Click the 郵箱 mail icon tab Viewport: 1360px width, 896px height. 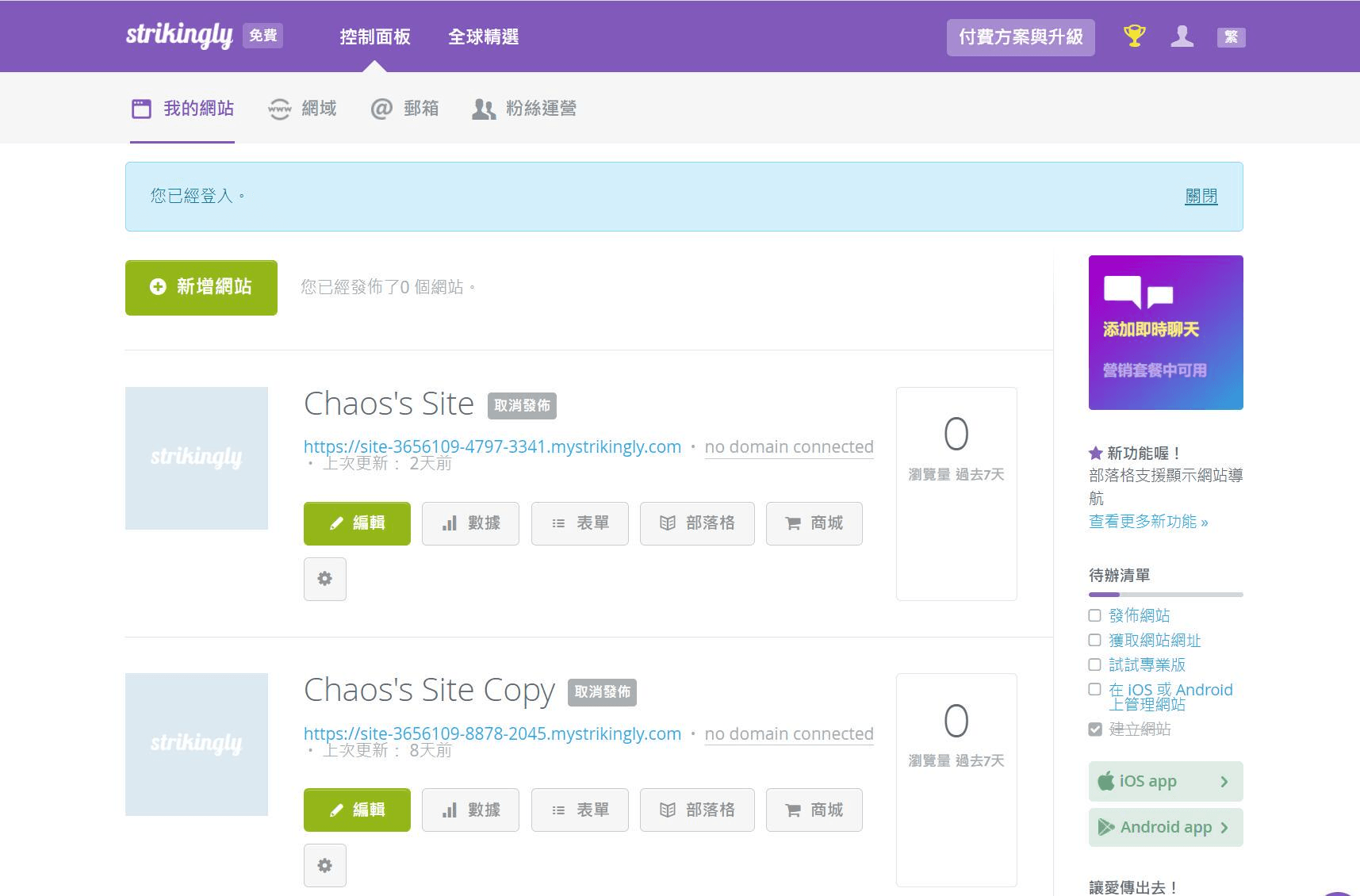[382, 108]
